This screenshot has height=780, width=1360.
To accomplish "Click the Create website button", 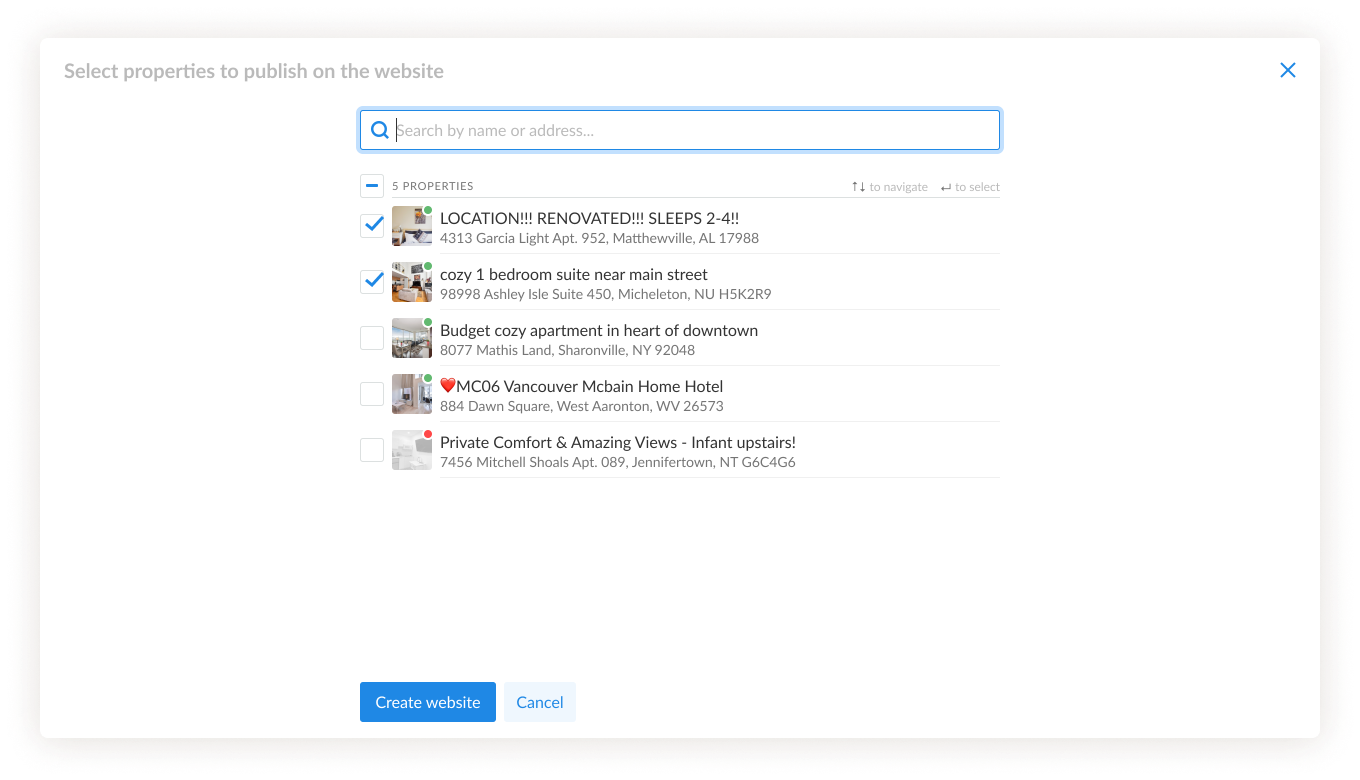I will [427, 702].
